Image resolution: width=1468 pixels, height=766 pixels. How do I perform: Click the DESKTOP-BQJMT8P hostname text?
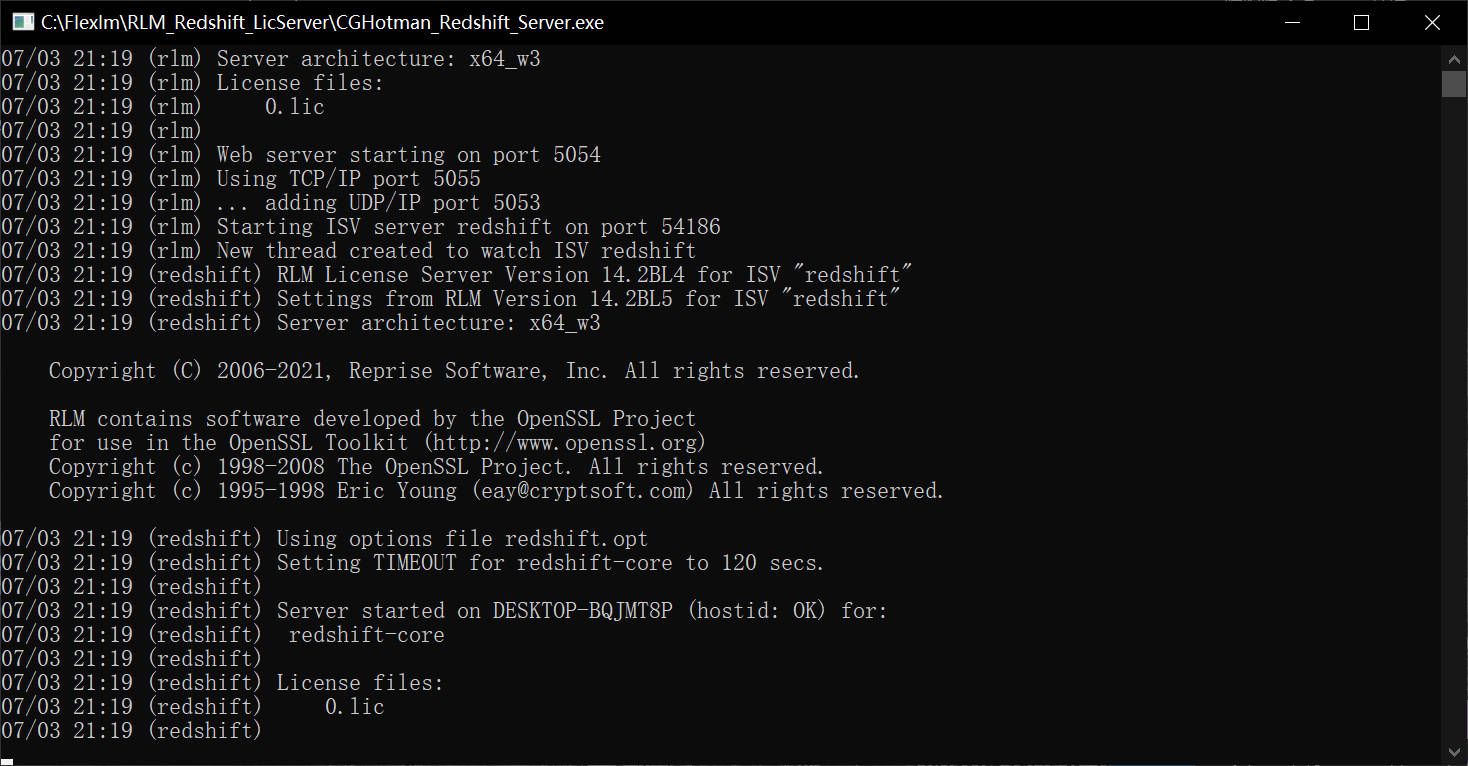tap(582, 611)
